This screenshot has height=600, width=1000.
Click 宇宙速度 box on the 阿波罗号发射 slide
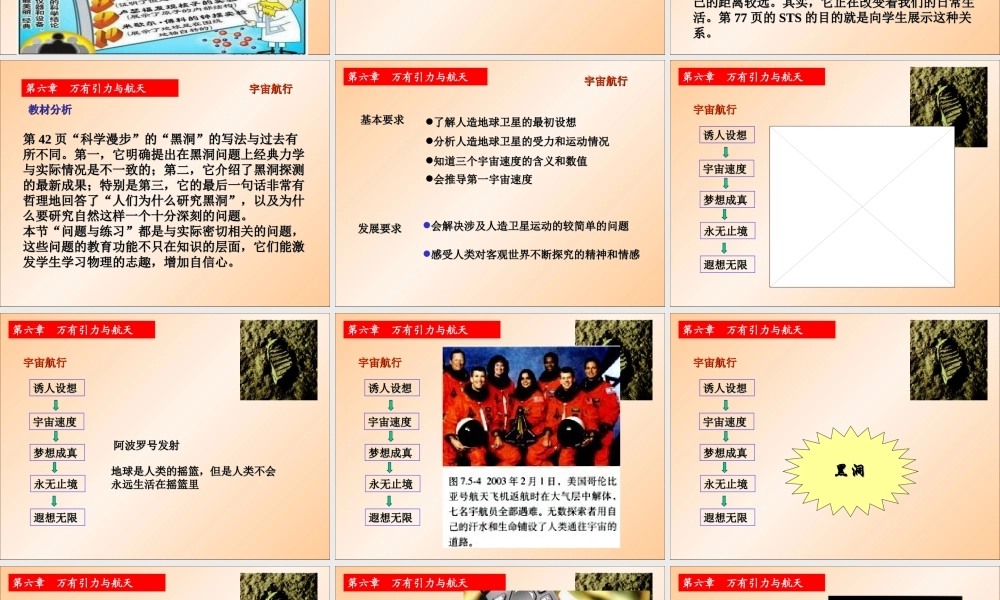point(55,421)
